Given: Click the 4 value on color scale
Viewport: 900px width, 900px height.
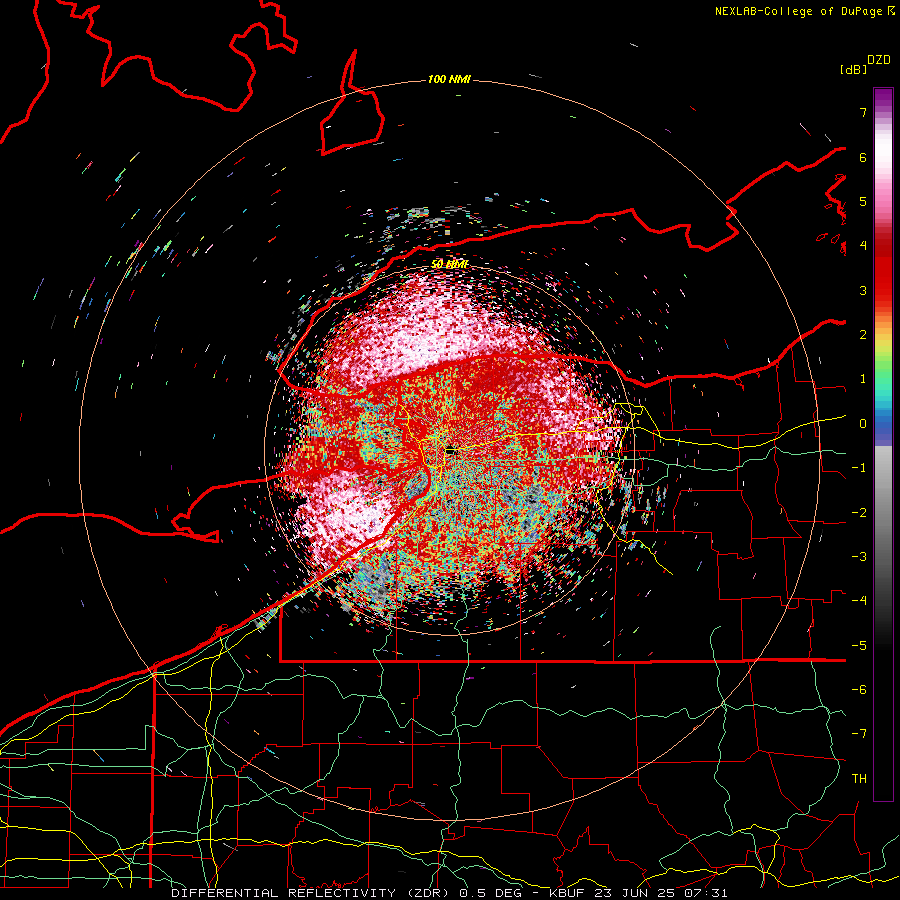Looking at the screenshot, I should click(x=863, y=246).
